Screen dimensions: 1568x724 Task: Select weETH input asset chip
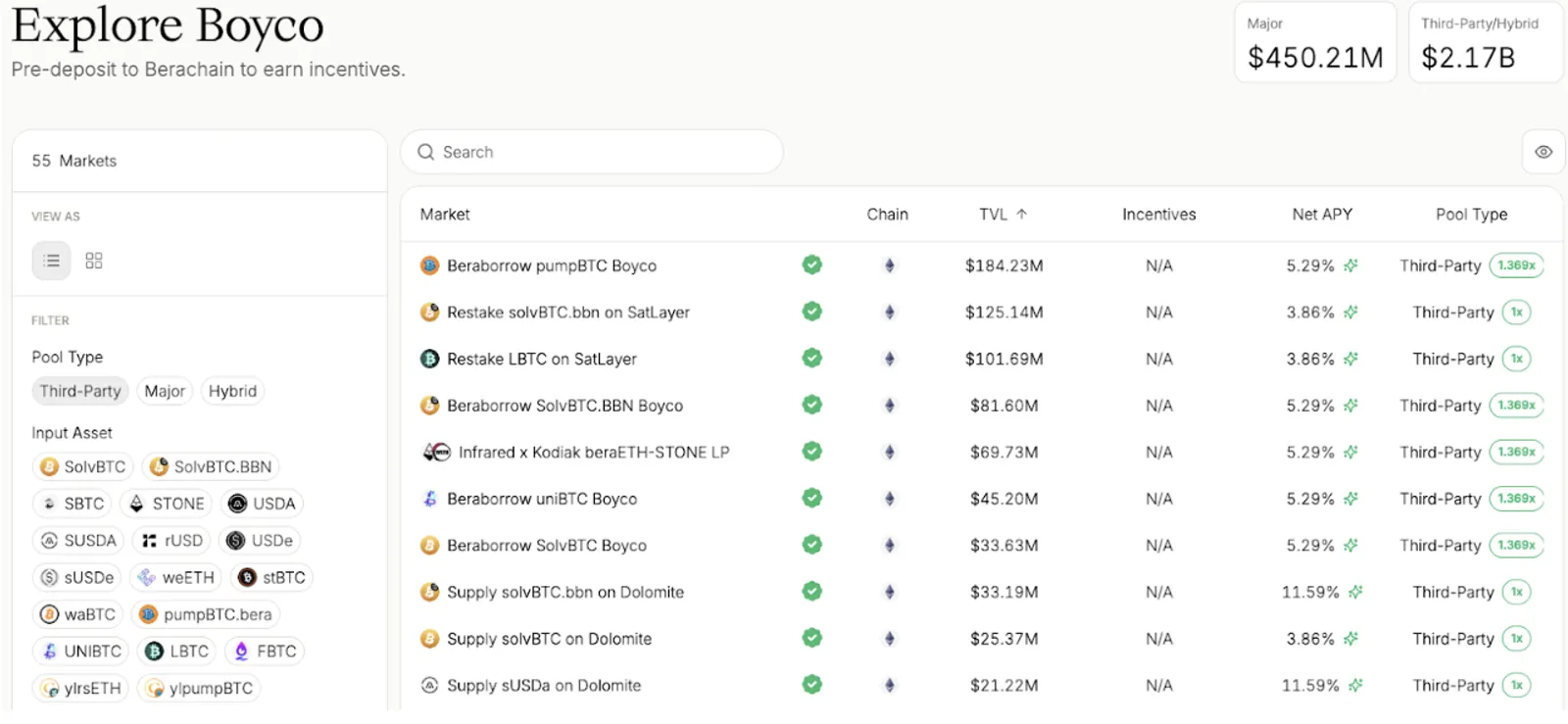[x=175, y=578]
